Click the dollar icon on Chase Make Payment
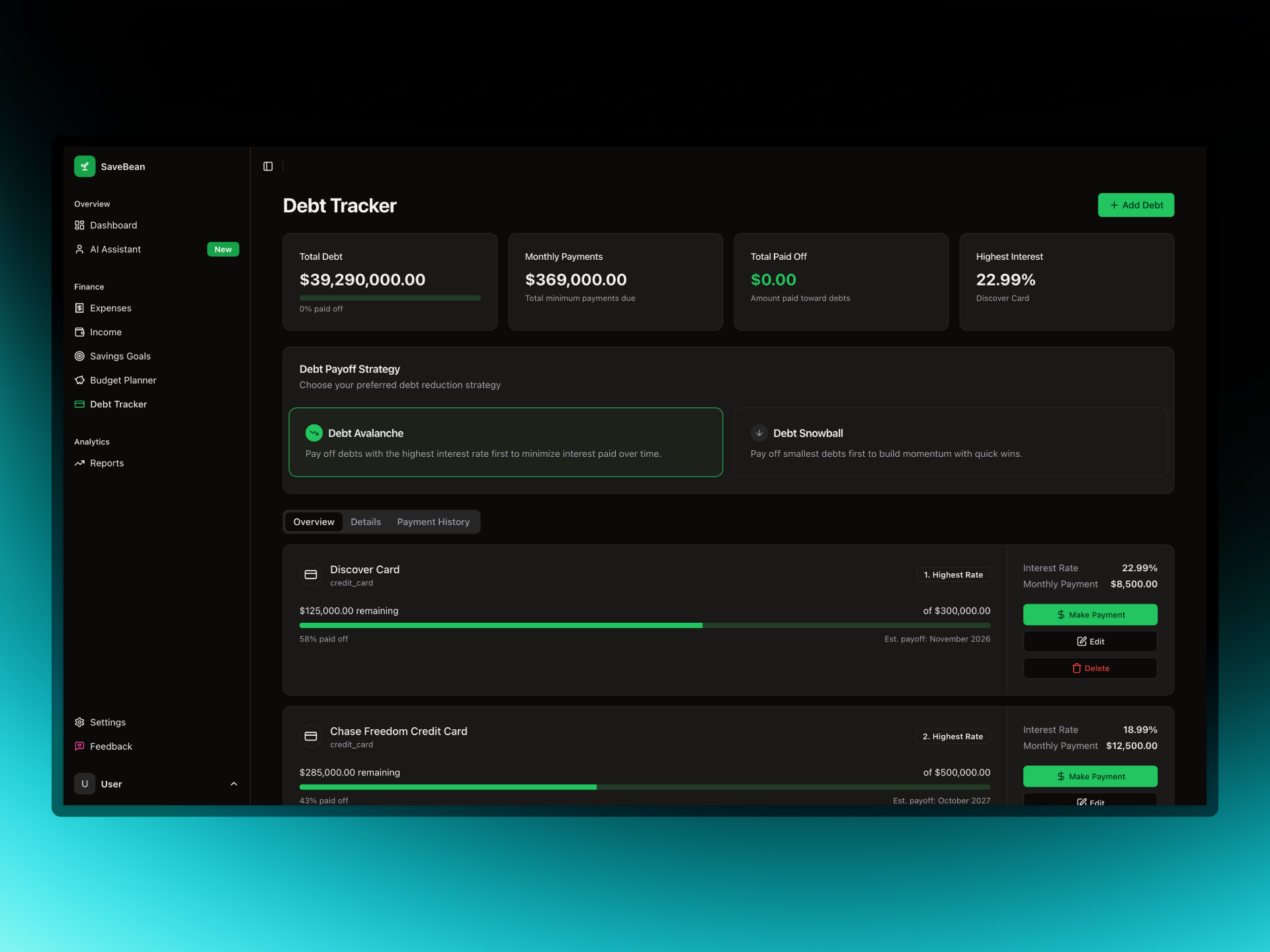 point(1061,777)
